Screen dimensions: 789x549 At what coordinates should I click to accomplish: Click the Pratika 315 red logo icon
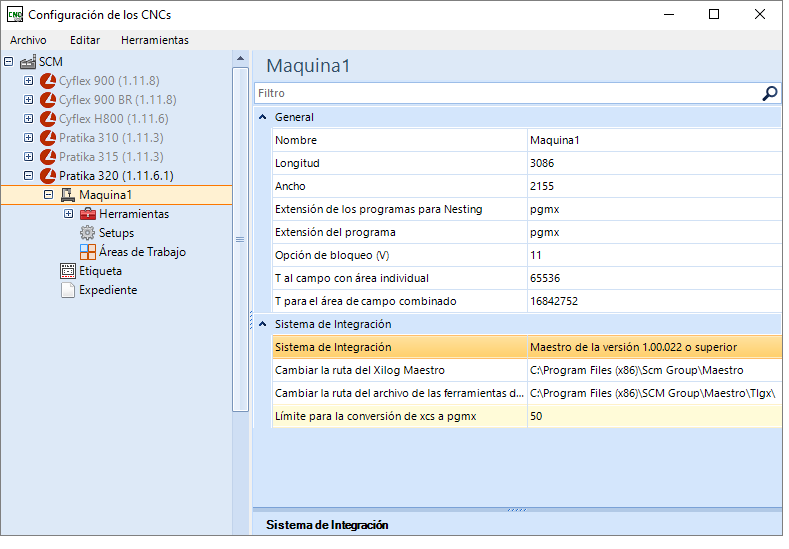click(48, 158)
